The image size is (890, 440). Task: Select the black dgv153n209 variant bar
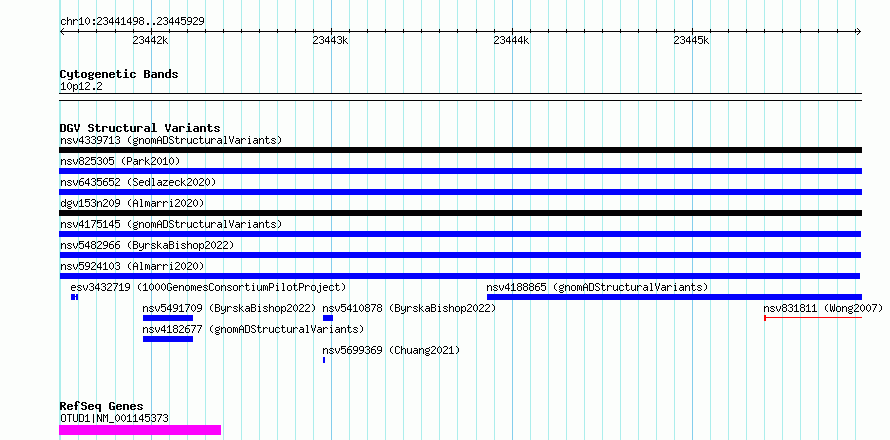460,213
